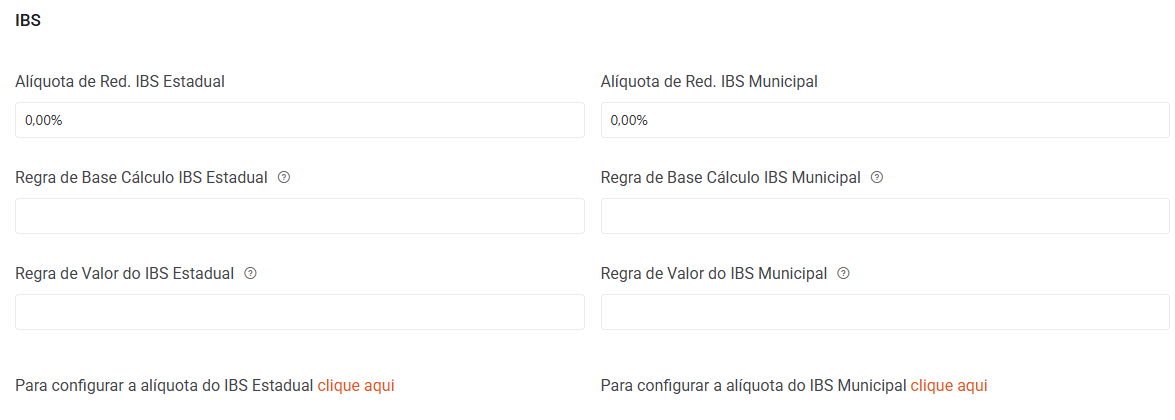Click the 'Regra de Base Cálculo IBS Estadual' label
Image resolution: width=1175 pixels, height=420 pixels.
(x=141, y=178)
